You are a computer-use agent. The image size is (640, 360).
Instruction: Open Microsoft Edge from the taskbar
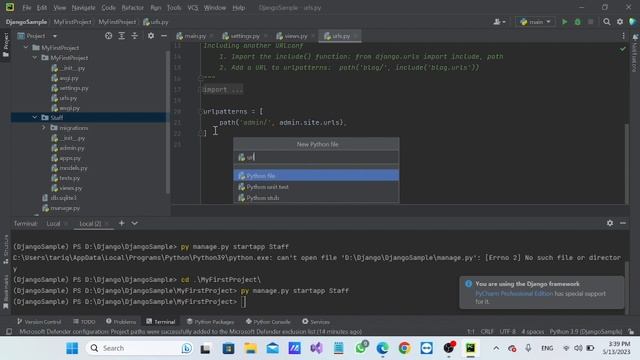[x=382, y=348]
